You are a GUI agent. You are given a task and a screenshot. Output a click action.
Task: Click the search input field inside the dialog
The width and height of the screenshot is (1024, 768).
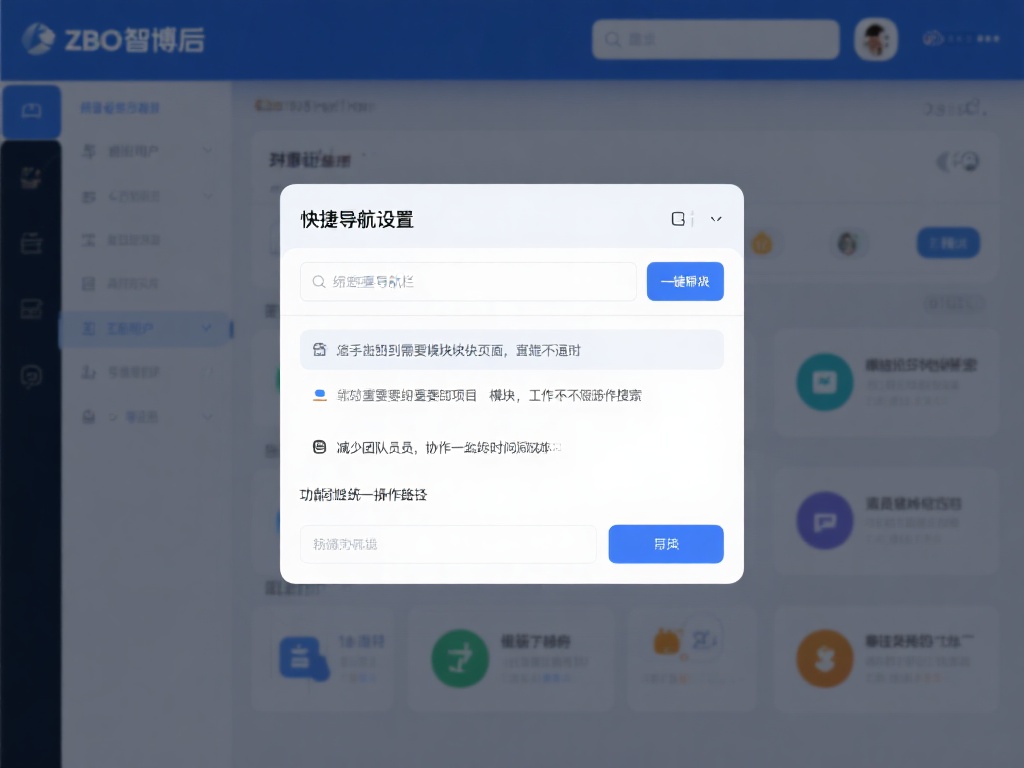[x=467, y=281]
